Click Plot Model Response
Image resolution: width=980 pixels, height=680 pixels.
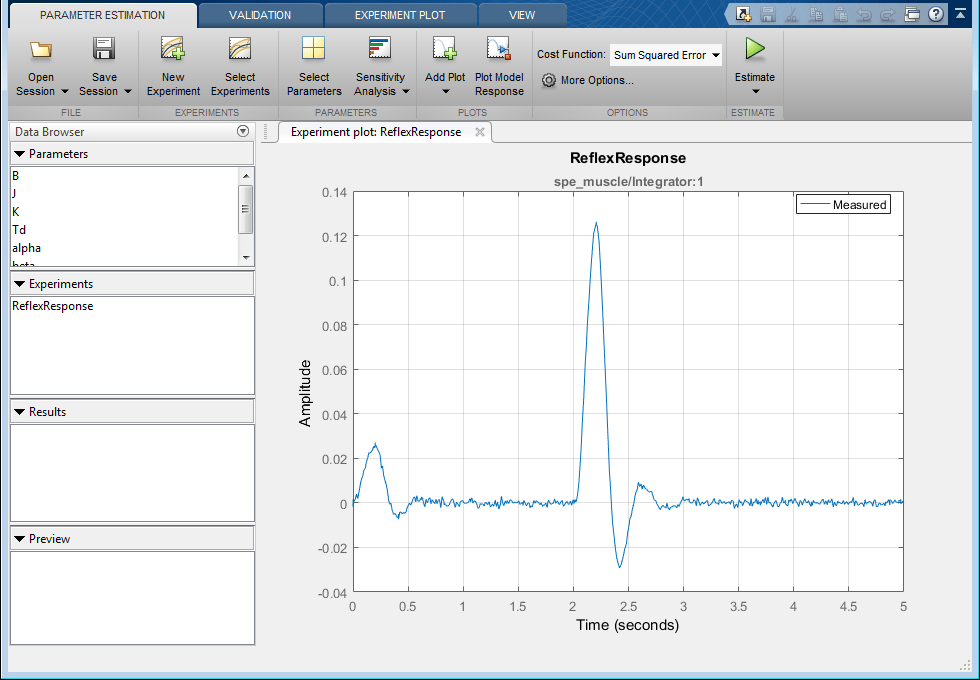click(499, 68)
